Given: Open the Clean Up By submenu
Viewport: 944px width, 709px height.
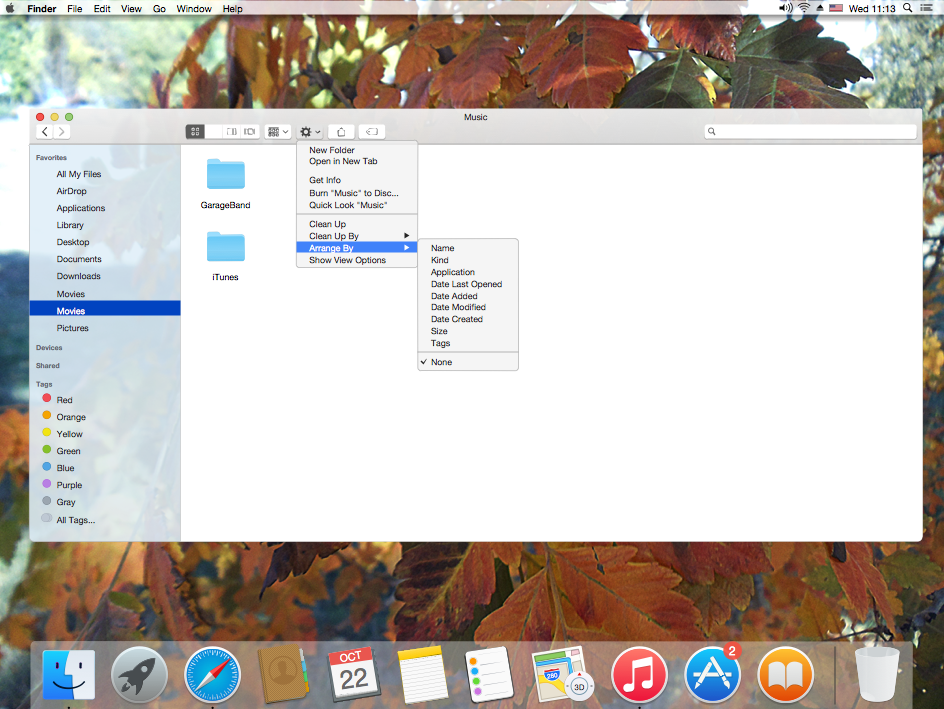Looking at the screenshot, I should [336, 236].
